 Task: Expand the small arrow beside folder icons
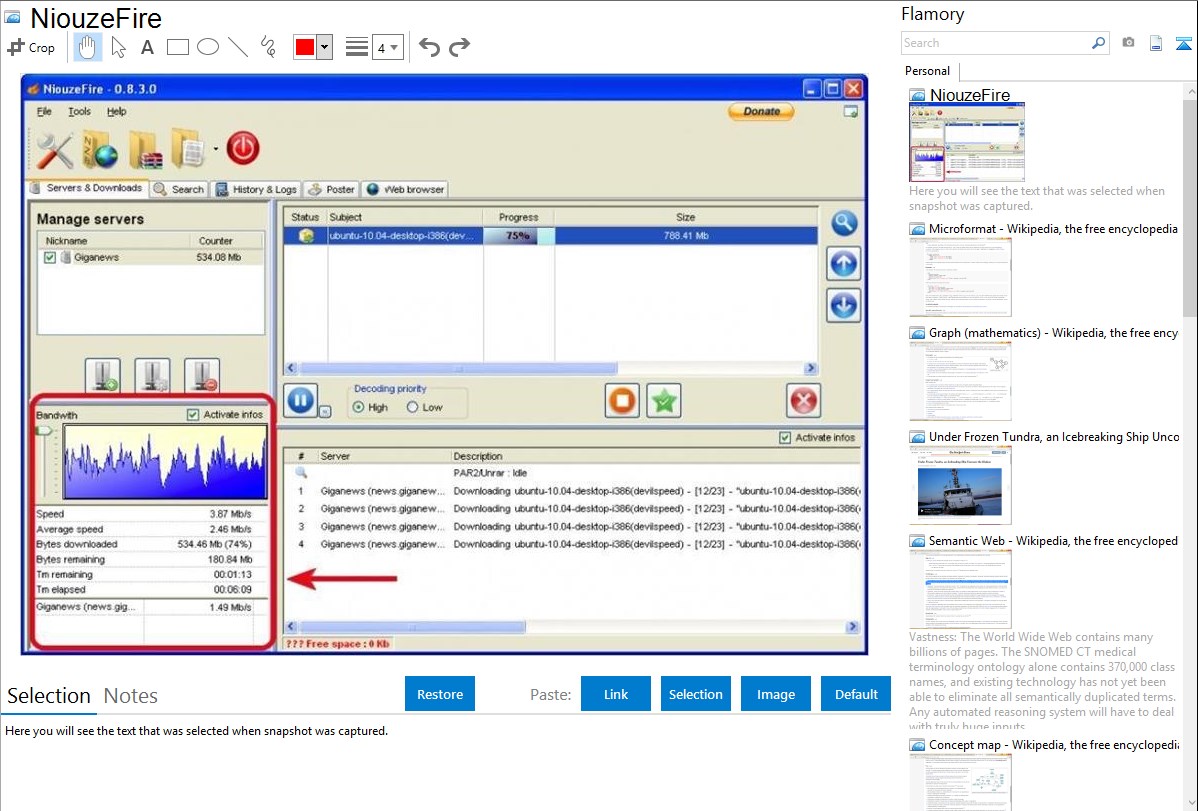215,149
